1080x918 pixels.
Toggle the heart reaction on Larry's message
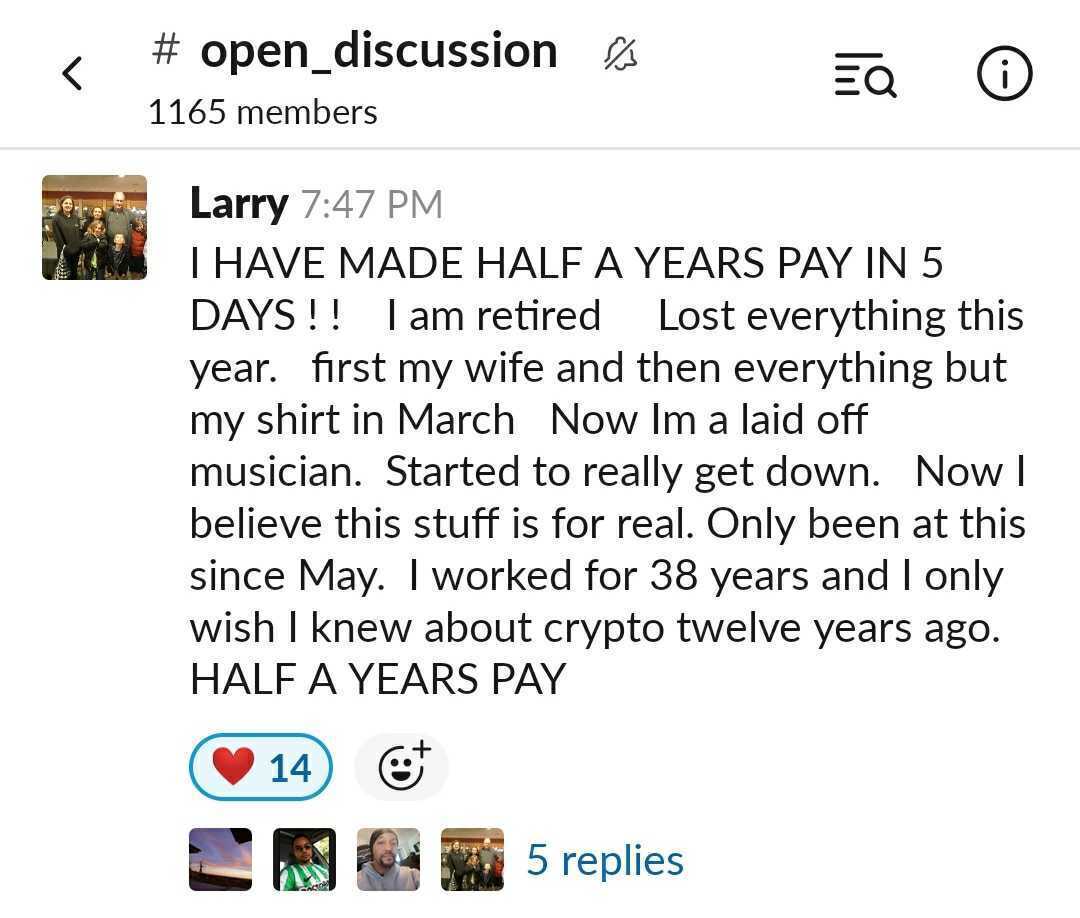pyautogui.click(x=260, y=767)
